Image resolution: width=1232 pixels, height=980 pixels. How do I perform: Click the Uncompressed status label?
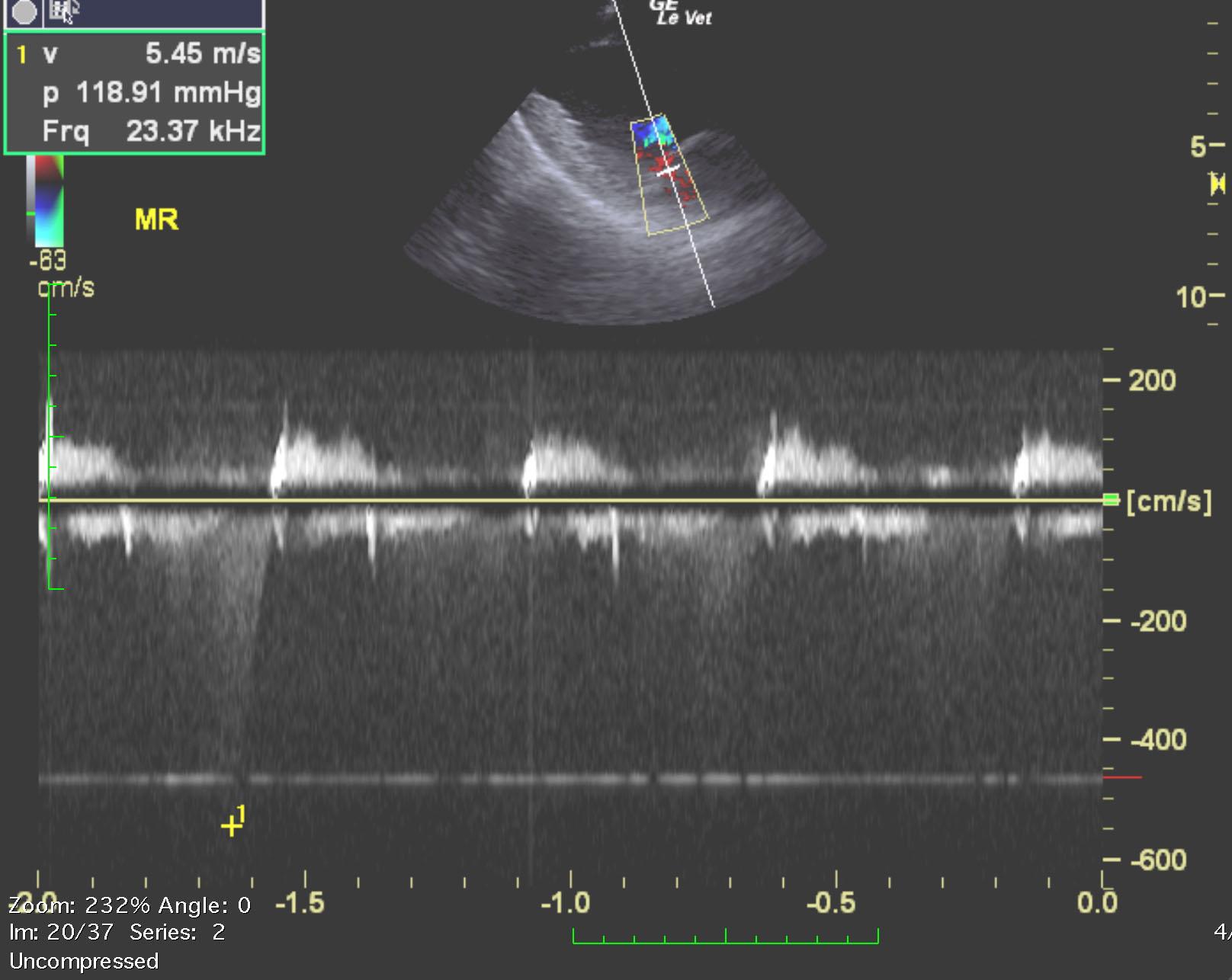coord(84,962)
